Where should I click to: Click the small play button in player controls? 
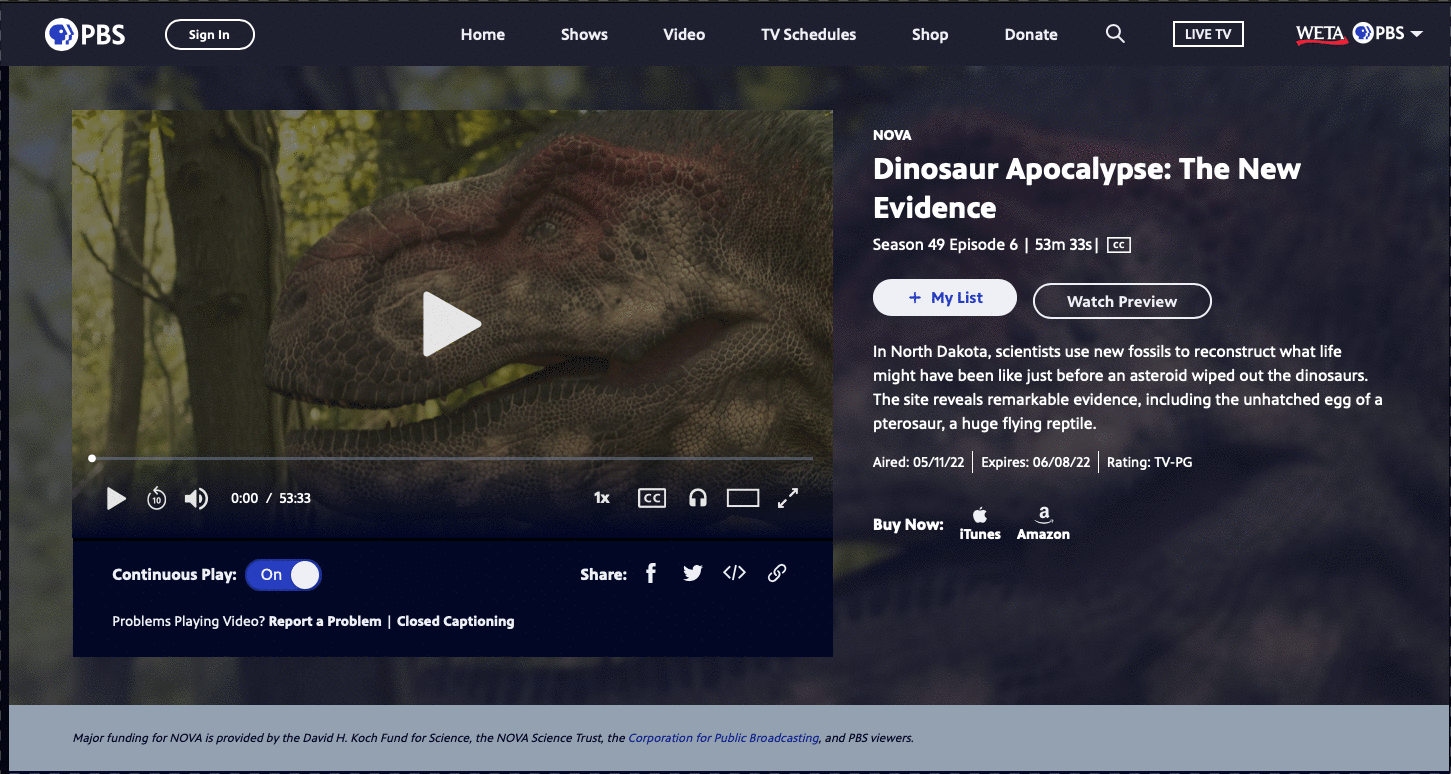[117, 498]
